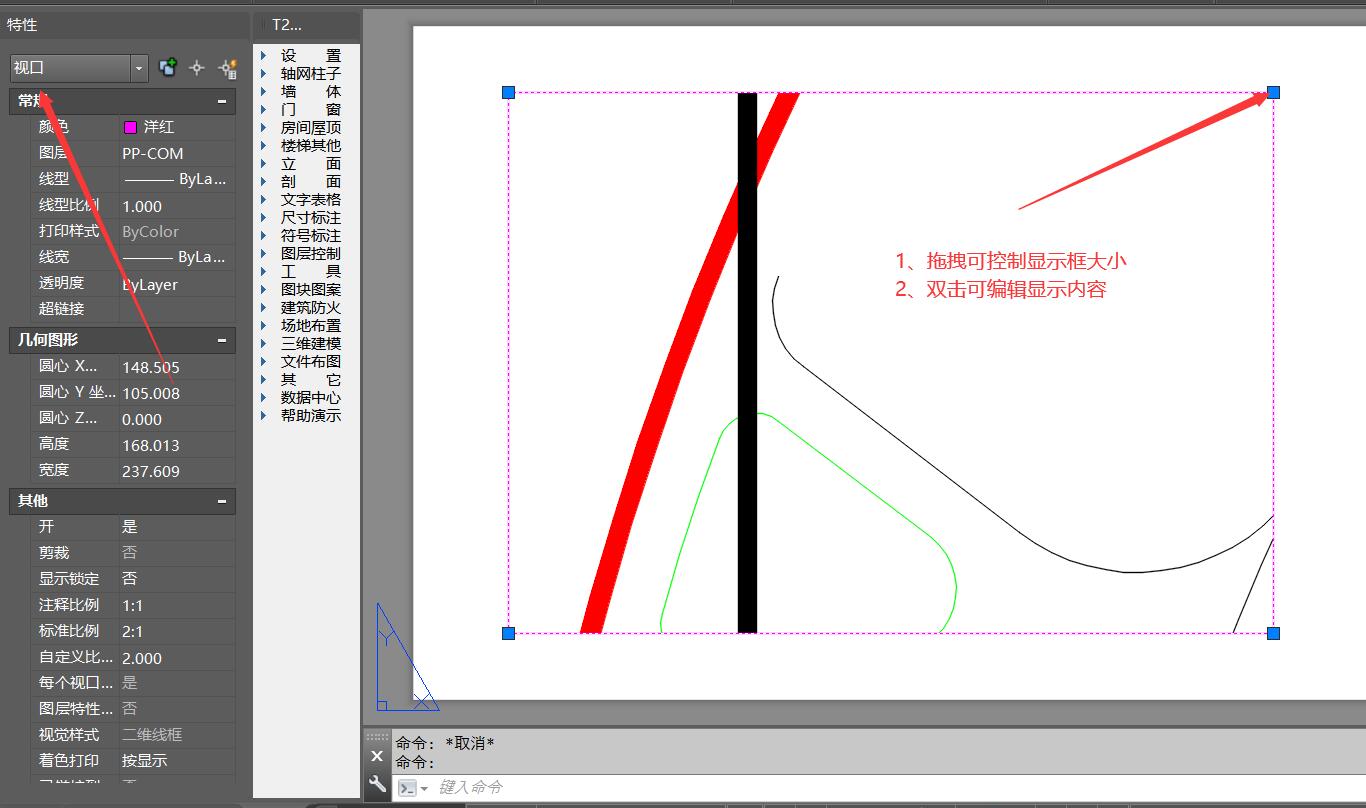Click the T2... panel title
Image resolution: width=1366 pixels, height=808 pixels.
[x=287, y=25]
